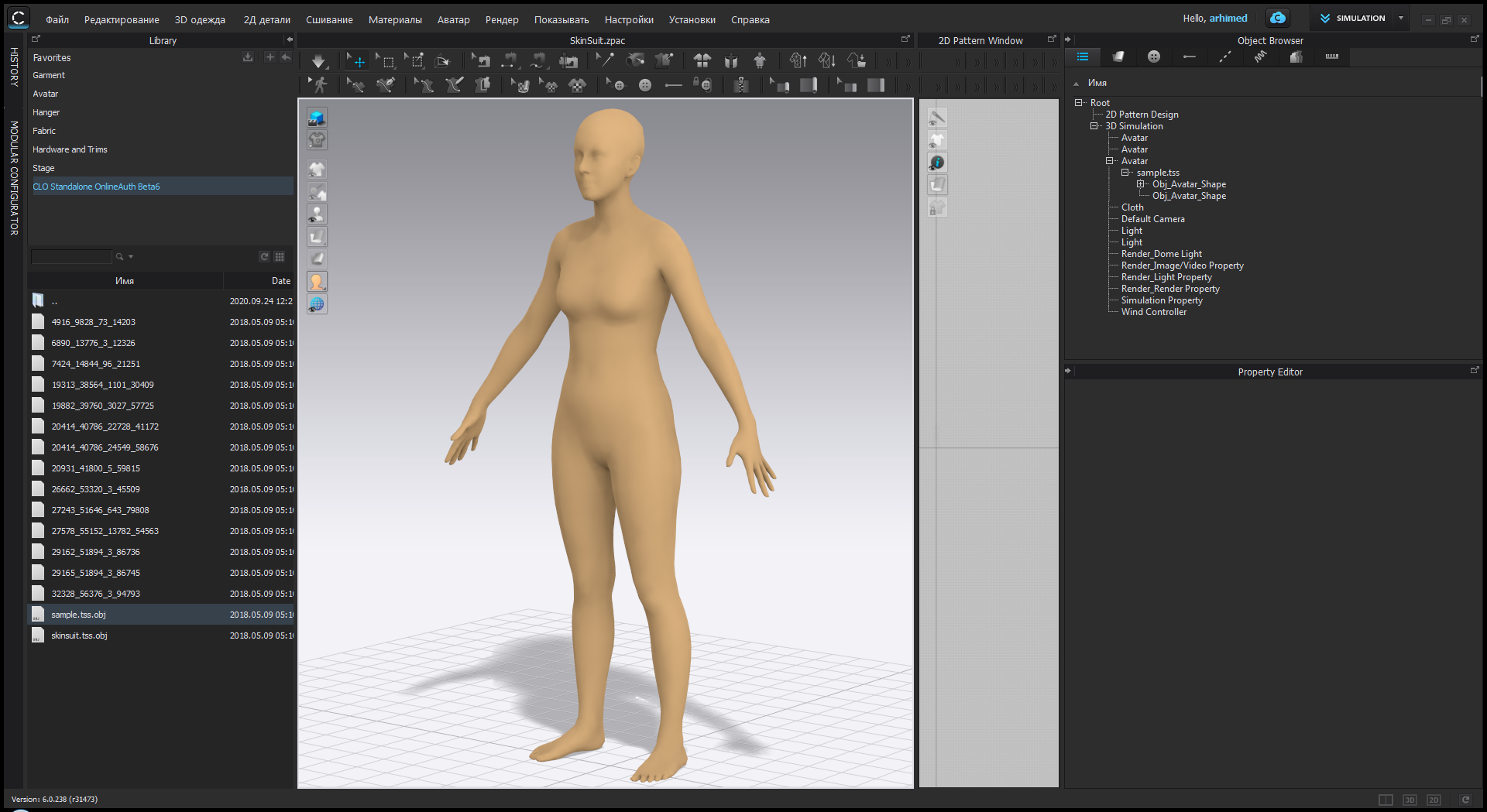
Task: Open the Fabric tab in Object Browser
Action: click(1118, 57)
